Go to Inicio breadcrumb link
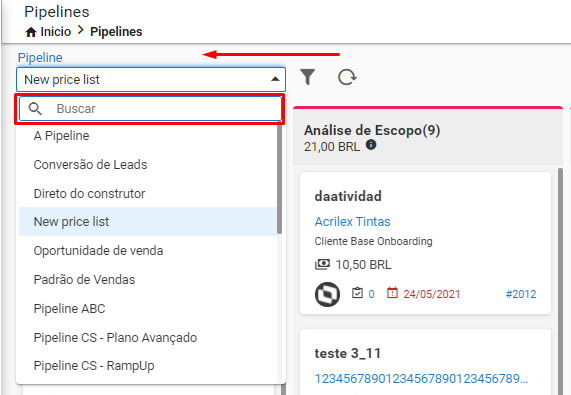 55,32
